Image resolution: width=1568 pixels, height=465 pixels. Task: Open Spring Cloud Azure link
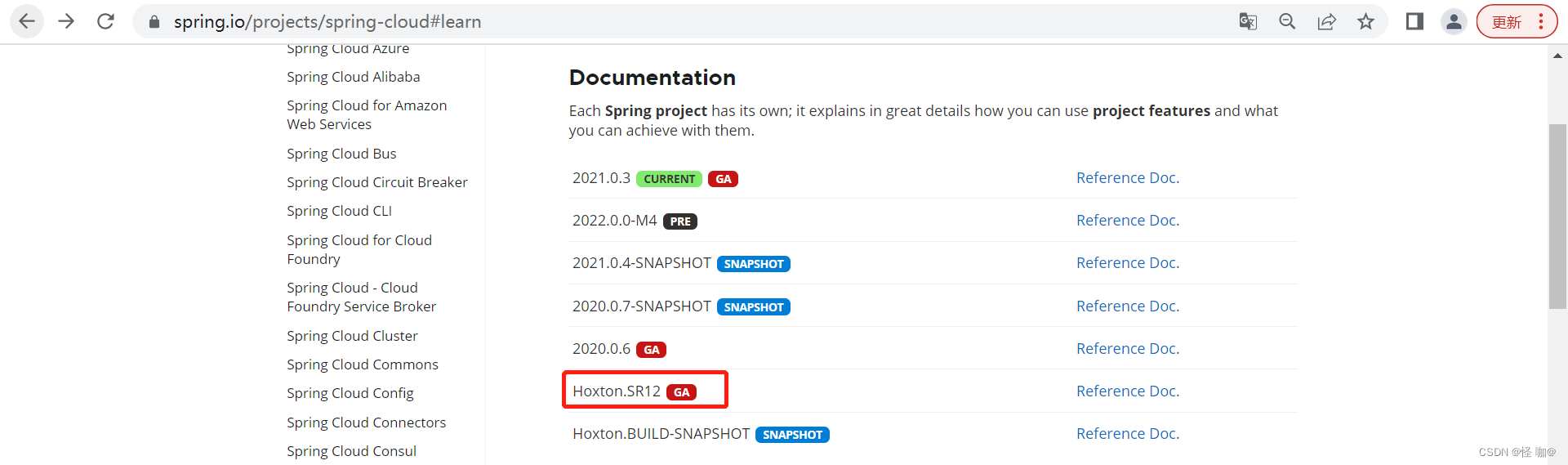(348, 49)
